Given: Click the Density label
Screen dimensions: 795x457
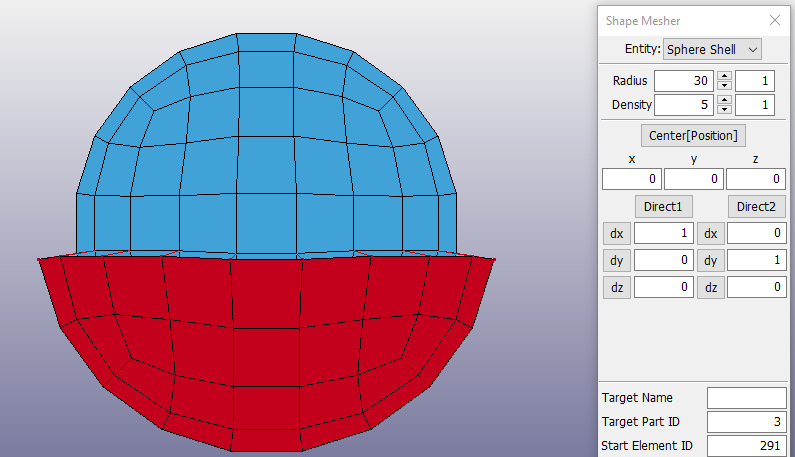Looking at the screenshot, I should point(632,104).
